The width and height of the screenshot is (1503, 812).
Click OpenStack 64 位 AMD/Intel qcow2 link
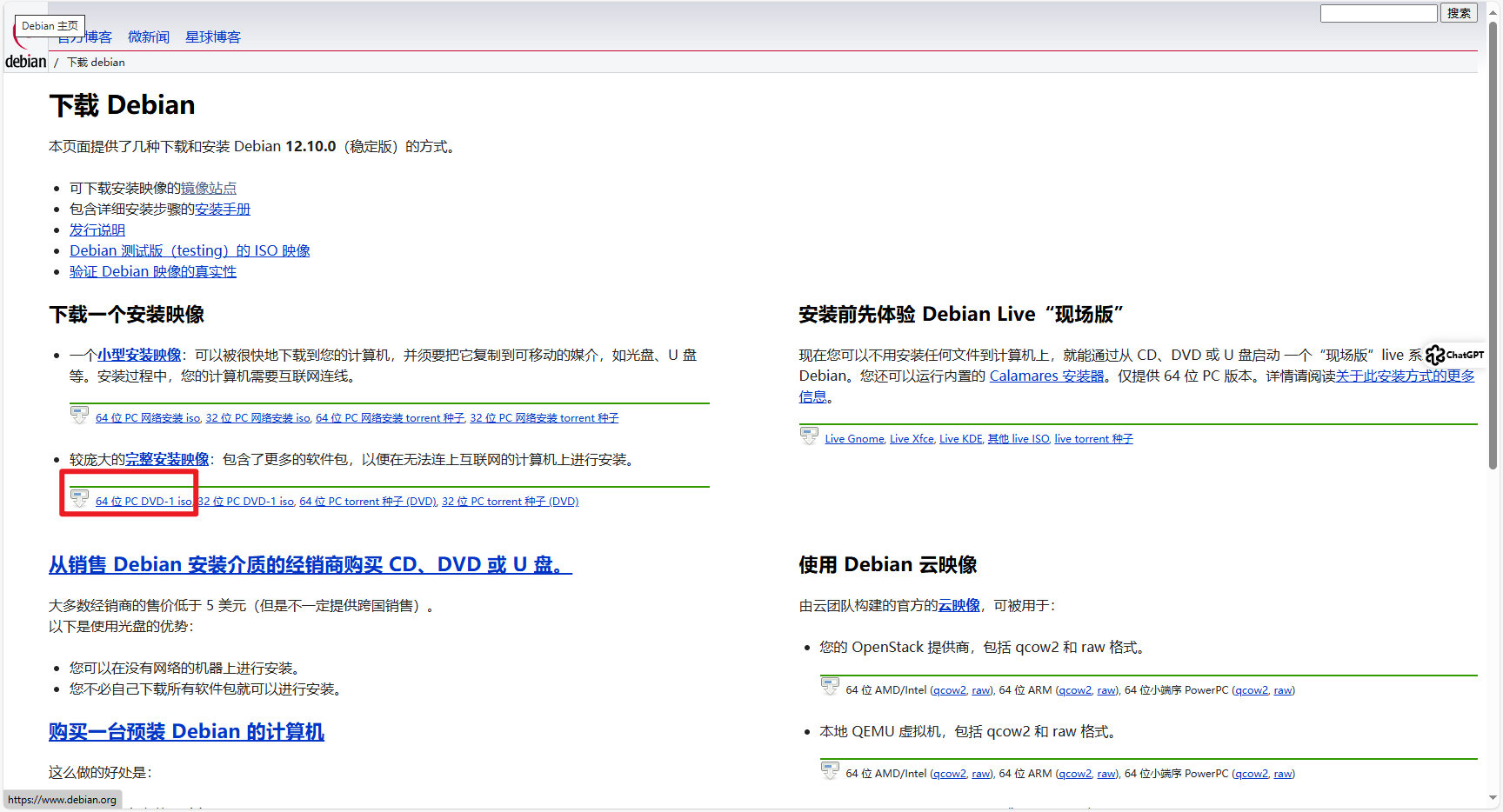click(950, 690)
